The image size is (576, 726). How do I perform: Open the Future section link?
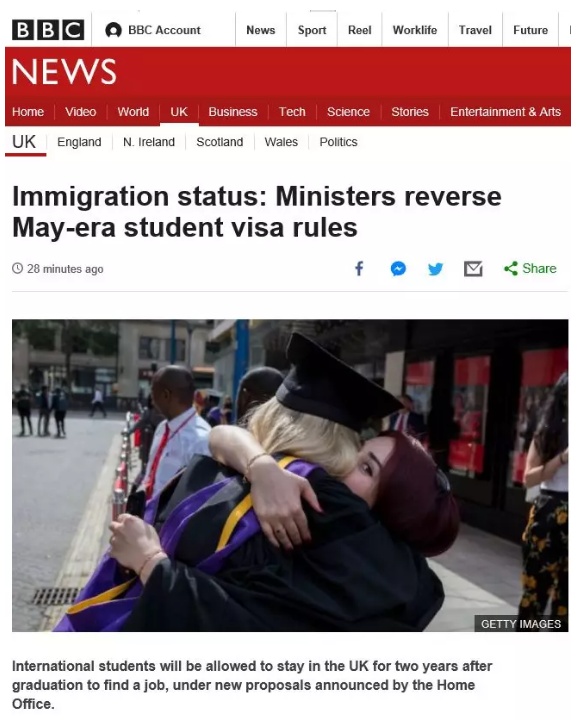[x=531, y=30]
